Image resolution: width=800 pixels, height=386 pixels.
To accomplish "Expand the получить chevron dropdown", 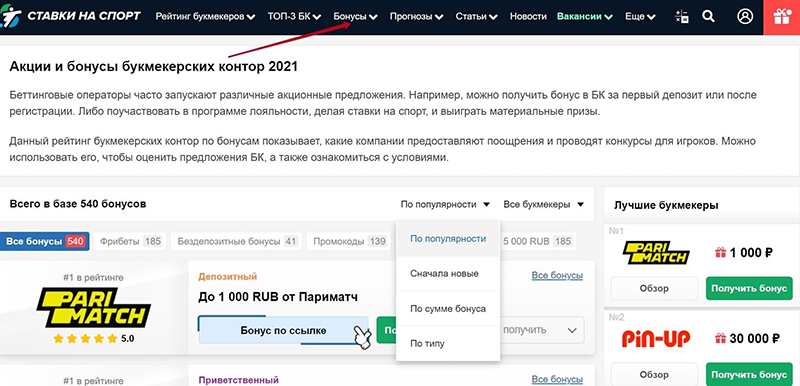I will pos(571,330).
